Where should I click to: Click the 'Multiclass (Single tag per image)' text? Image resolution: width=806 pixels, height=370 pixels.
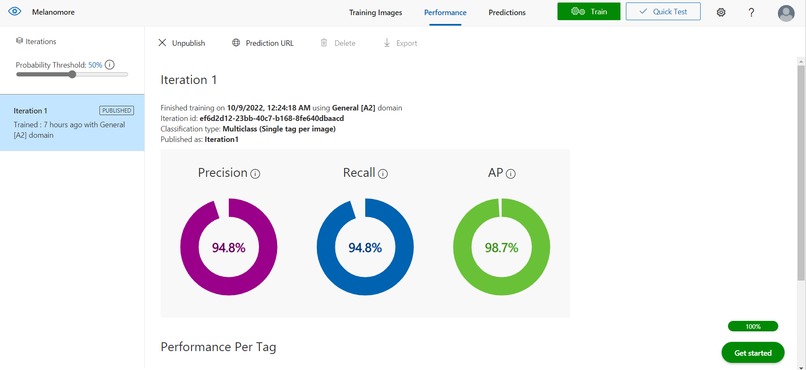click(279, 129)
